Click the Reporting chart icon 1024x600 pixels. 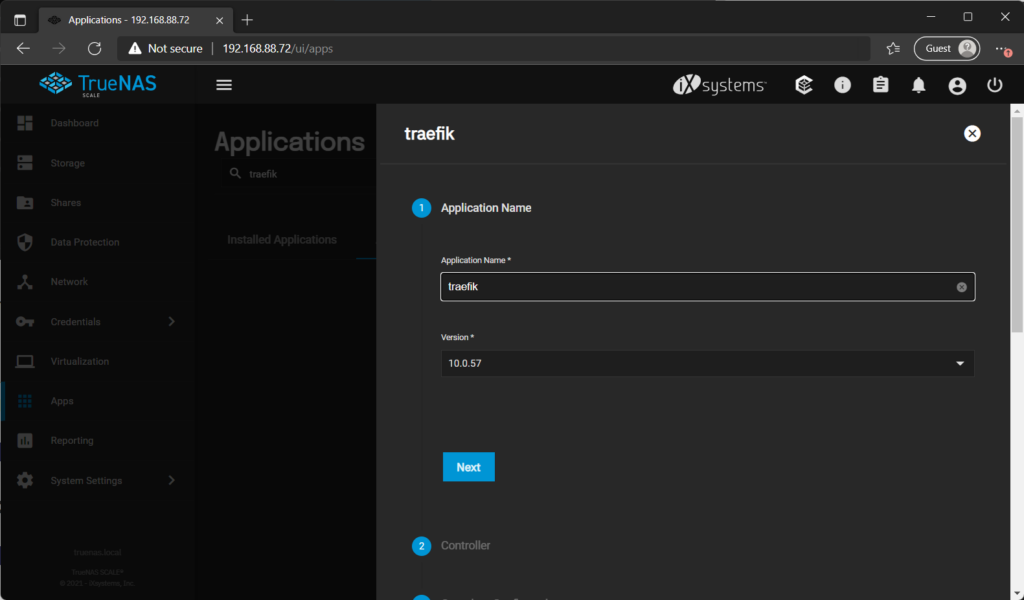[25, 441]
